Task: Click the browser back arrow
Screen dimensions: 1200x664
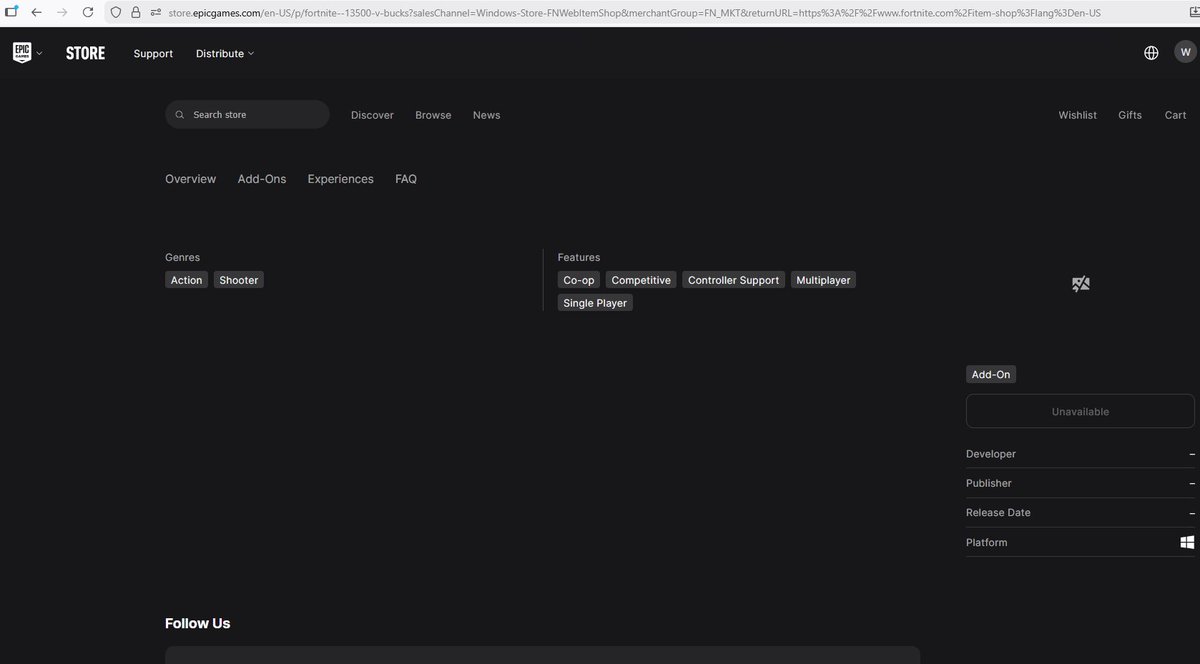Action: tap(36, 13)
